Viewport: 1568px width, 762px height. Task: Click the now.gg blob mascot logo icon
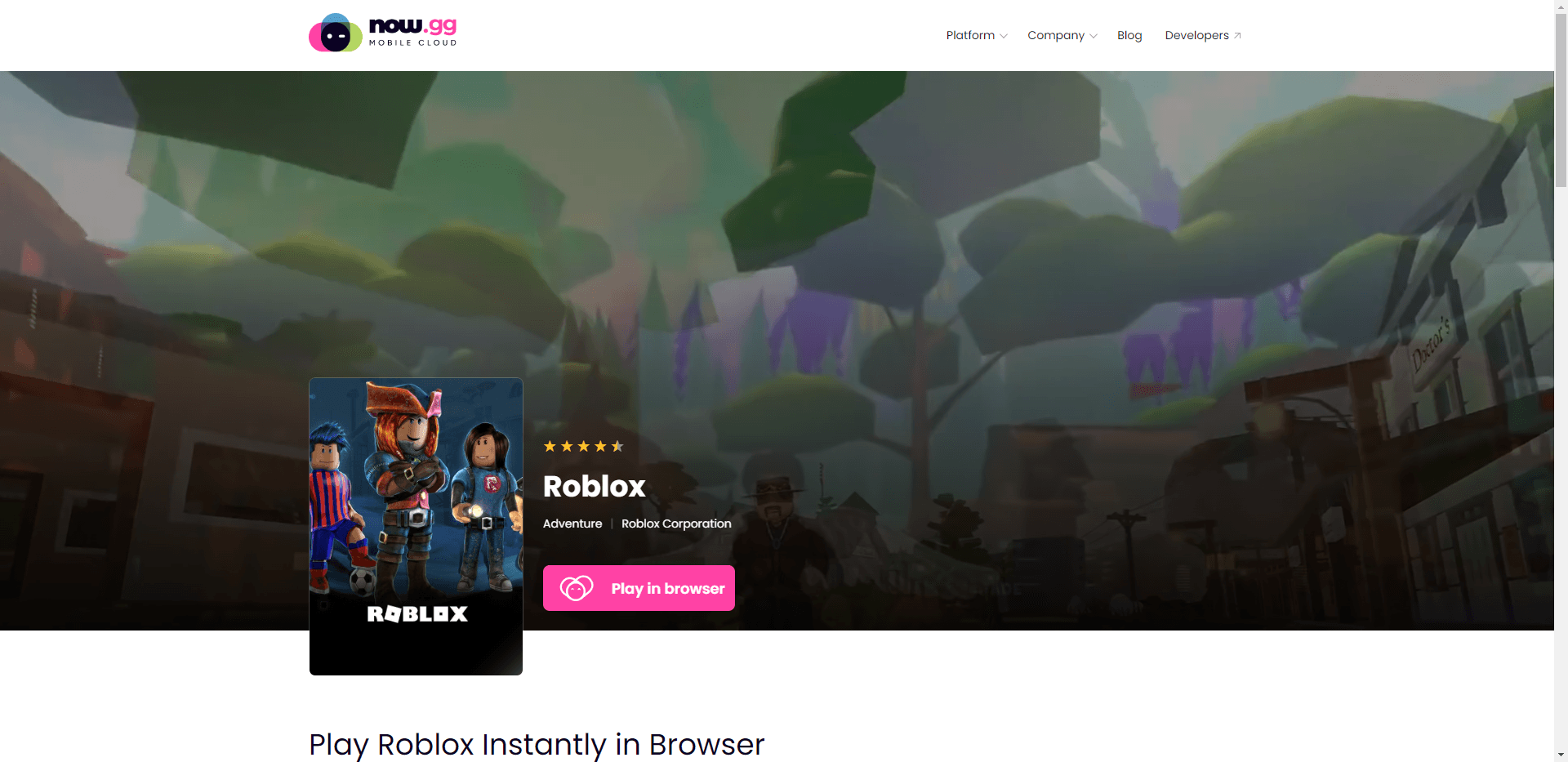[335, 33]
